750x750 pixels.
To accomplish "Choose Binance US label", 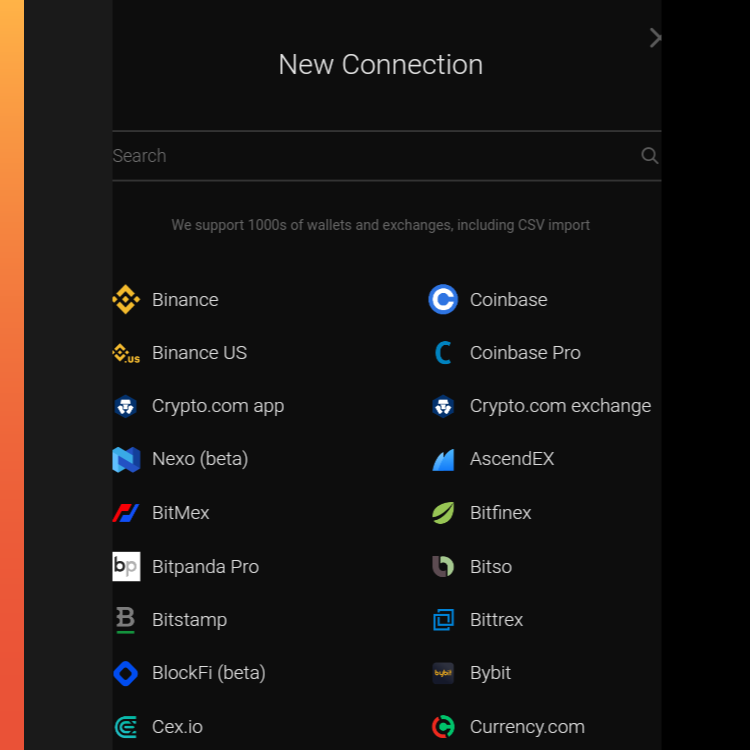I will [199, 353].
